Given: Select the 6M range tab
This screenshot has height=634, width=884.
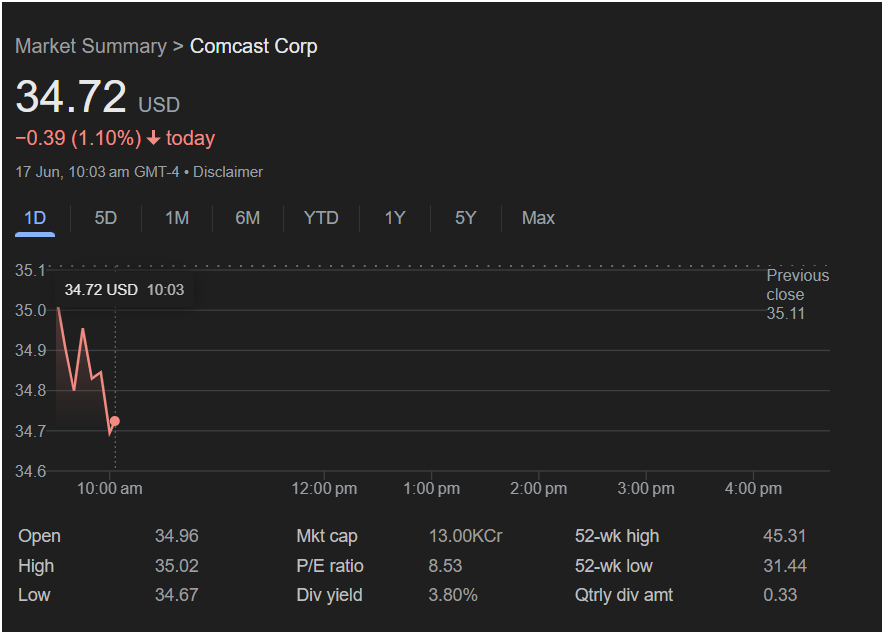Looking at the screenshot, I should [247, 218].
